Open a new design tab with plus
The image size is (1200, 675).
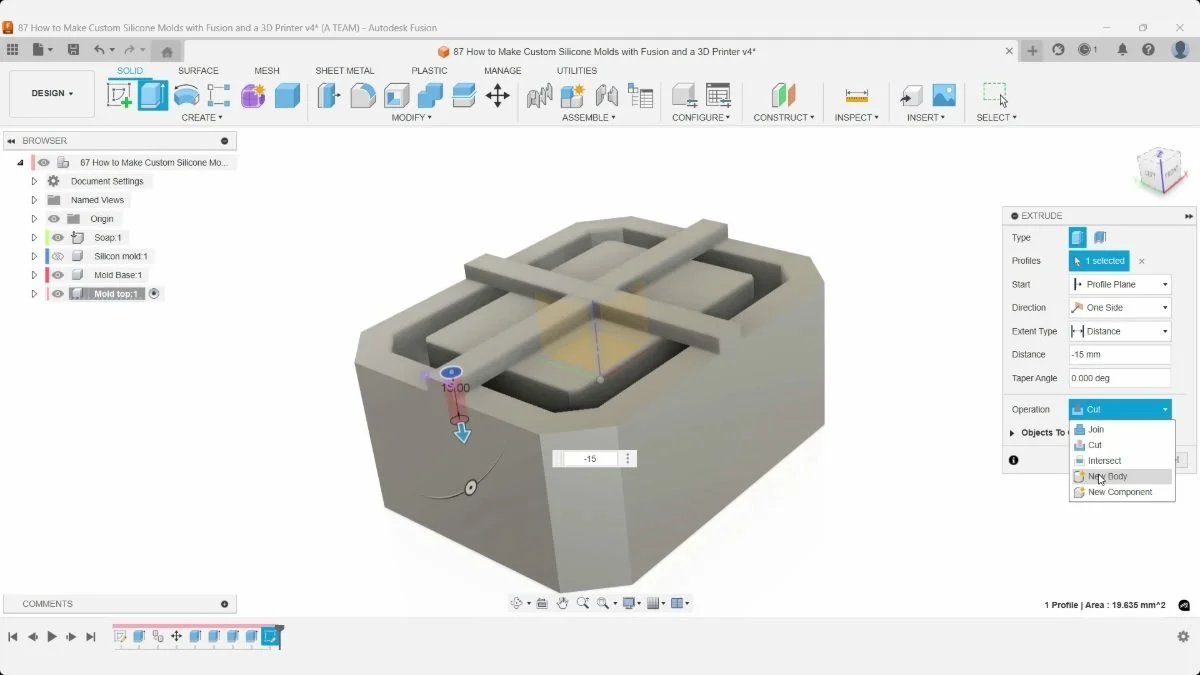(1032, 51)
